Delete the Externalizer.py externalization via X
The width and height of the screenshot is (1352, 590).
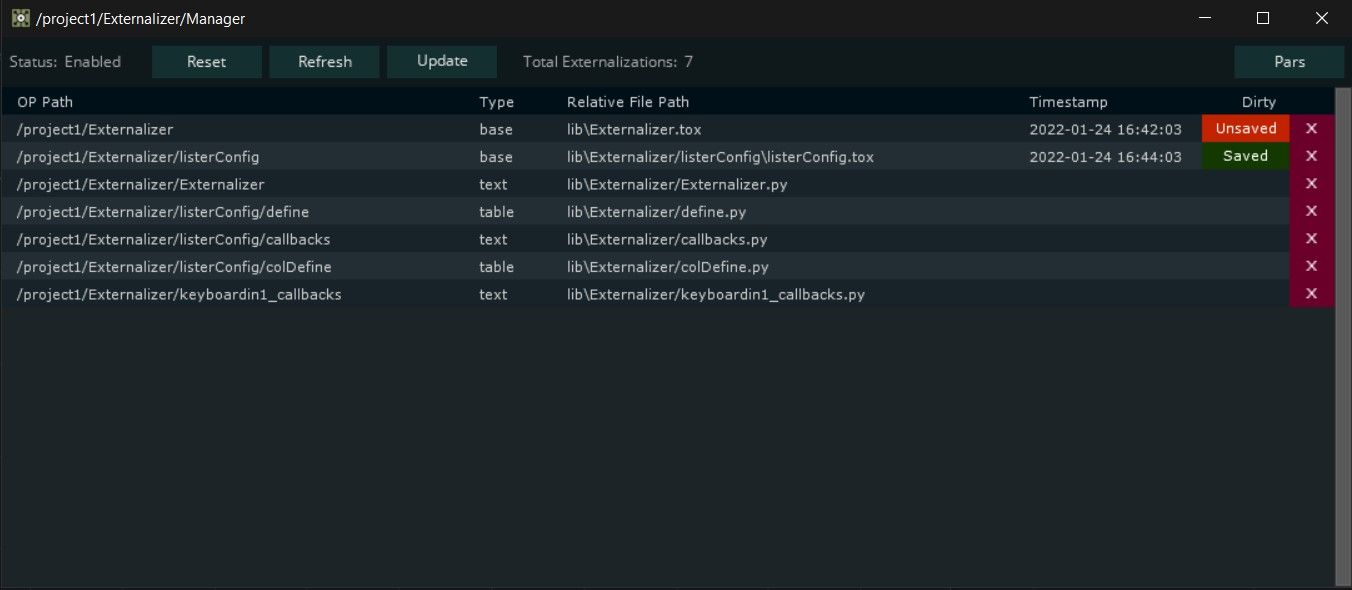1311,184
